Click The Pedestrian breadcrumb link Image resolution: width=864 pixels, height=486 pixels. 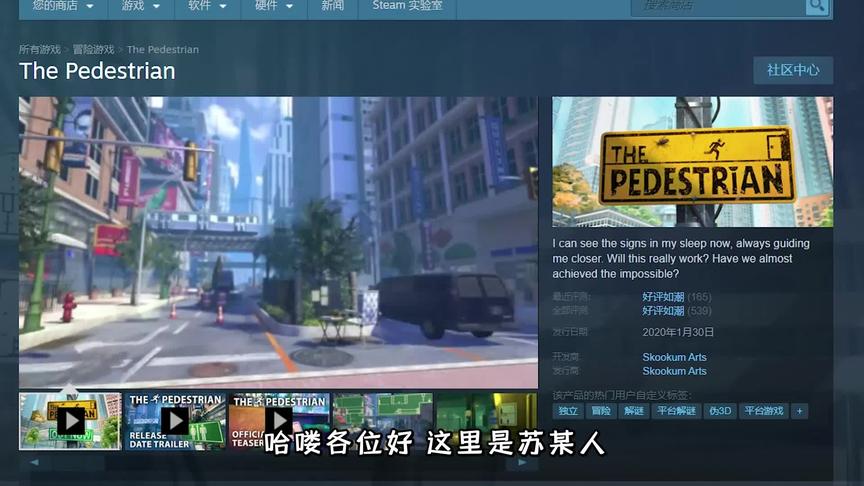[x=163, y=50]
